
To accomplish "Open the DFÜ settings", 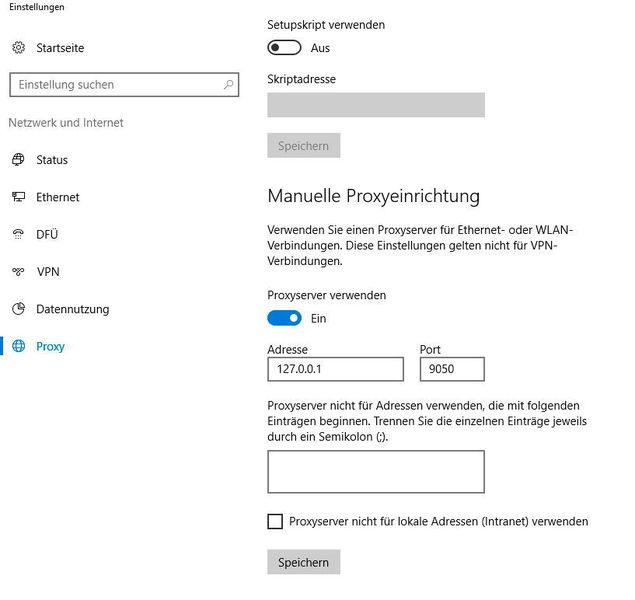I will [47, 234].
